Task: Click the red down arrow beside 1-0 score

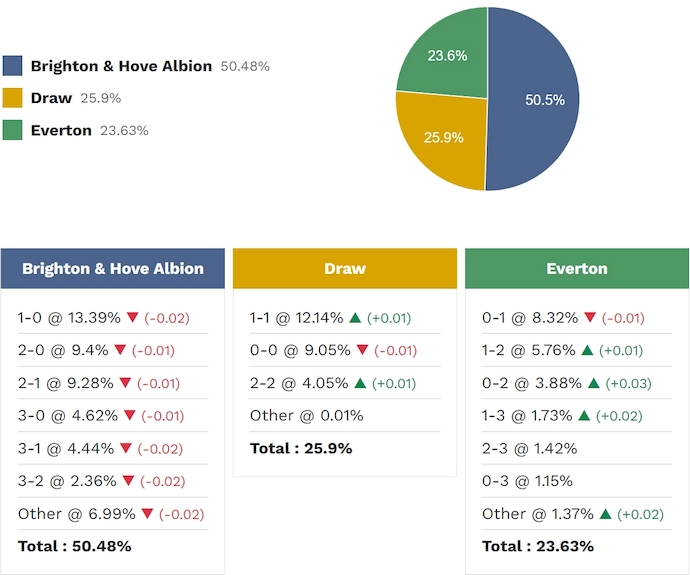Action: click(133, 319)
